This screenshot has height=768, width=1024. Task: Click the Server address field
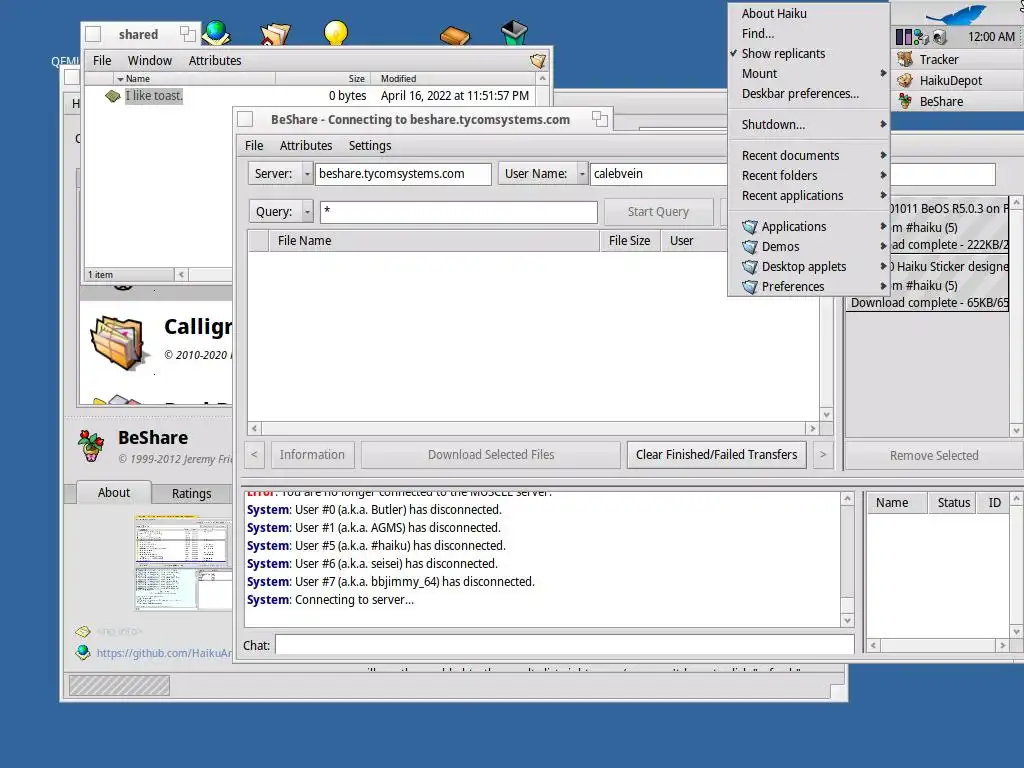403,174
